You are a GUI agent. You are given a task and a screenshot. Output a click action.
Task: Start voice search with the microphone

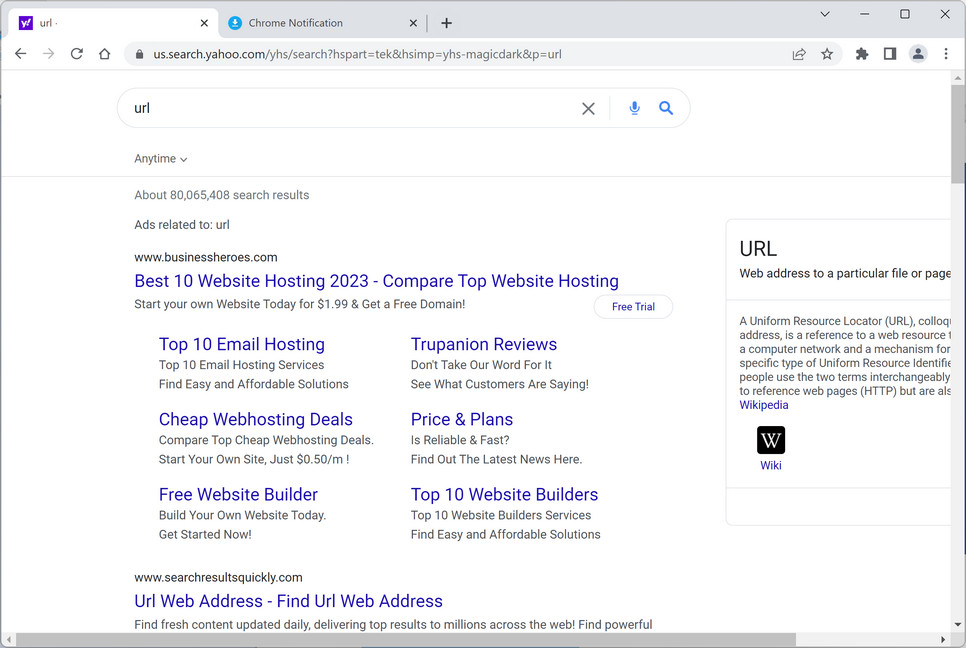point(635,108)
